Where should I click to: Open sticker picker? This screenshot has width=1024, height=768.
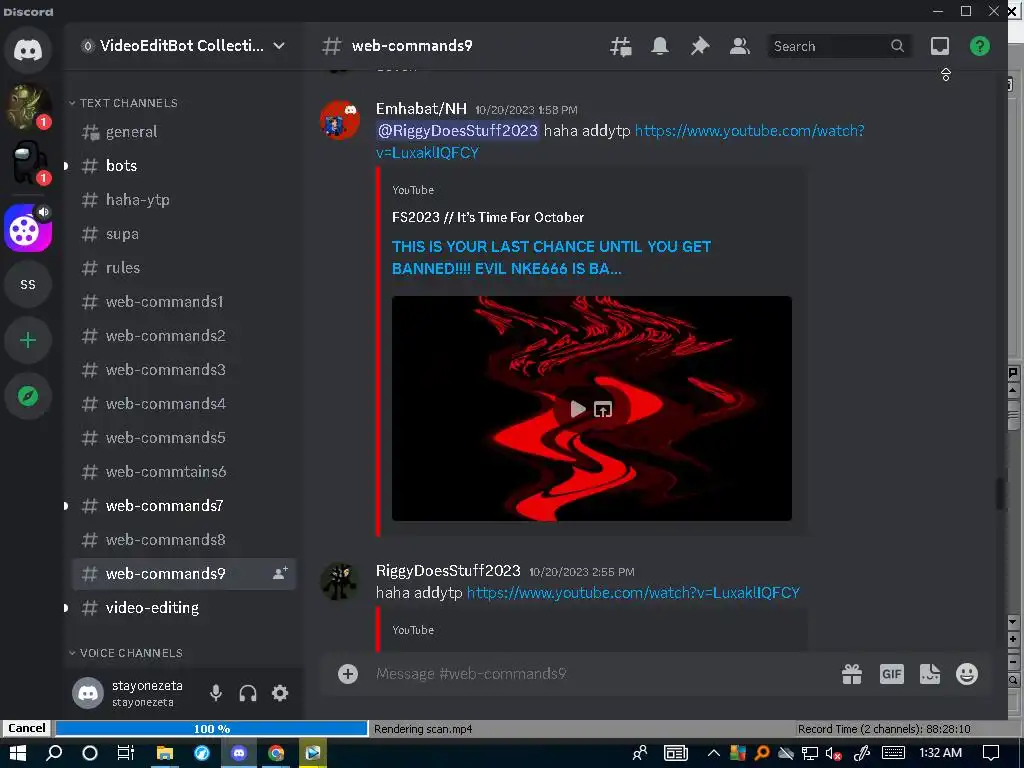(929, 673)
